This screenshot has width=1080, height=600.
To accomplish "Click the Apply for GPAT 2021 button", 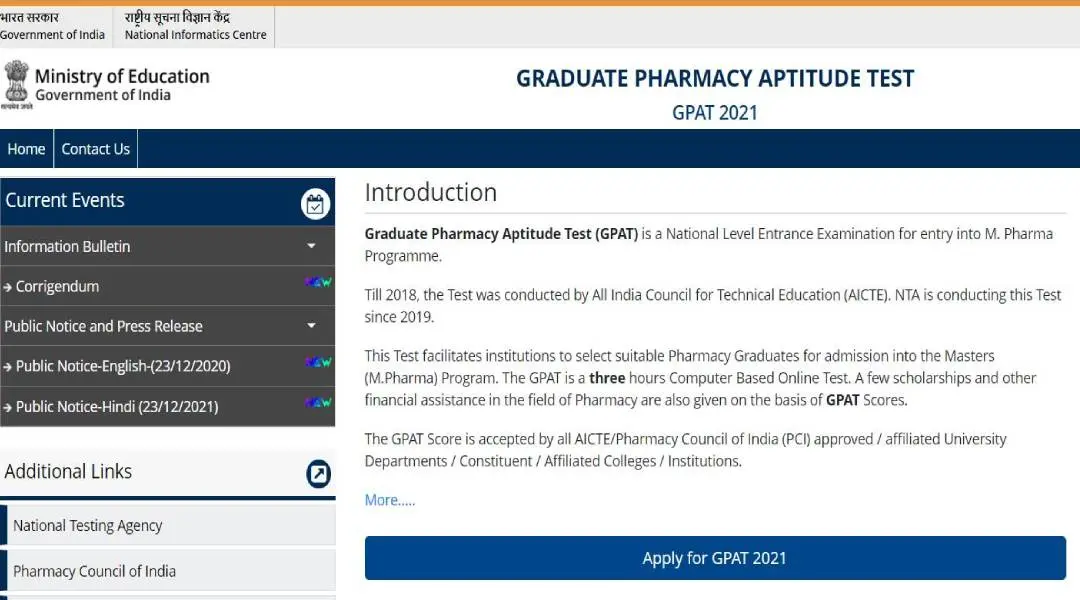I will tap(714, 558).
